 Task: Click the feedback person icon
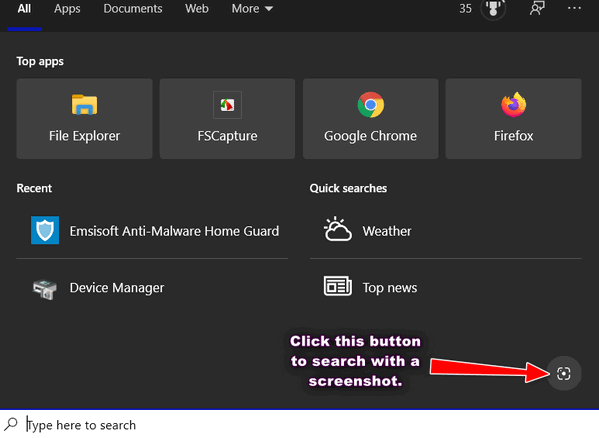537,8
